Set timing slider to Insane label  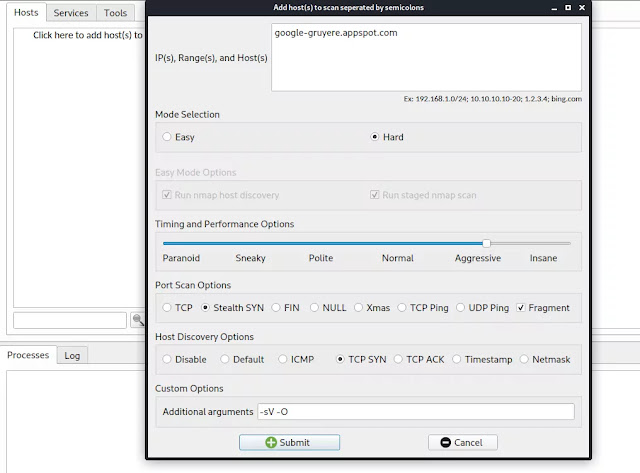tap(543, 258)
